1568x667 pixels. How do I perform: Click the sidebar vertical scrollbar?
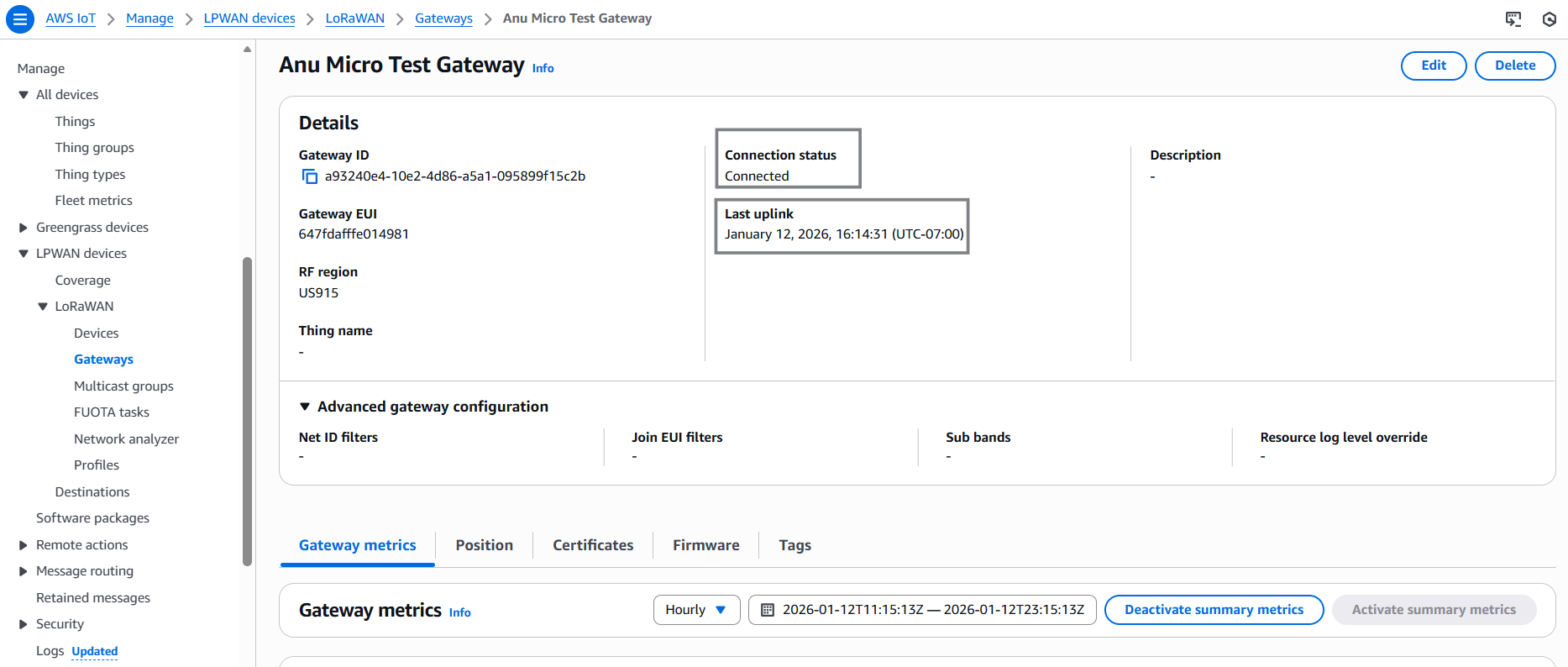247,412
